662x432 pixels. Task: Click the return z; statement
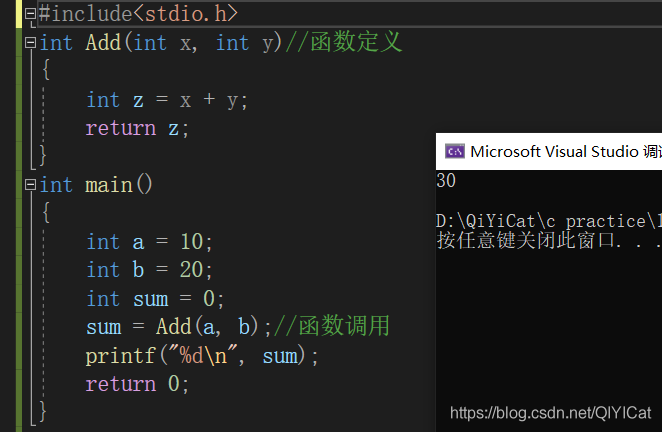tap(137, 128)
